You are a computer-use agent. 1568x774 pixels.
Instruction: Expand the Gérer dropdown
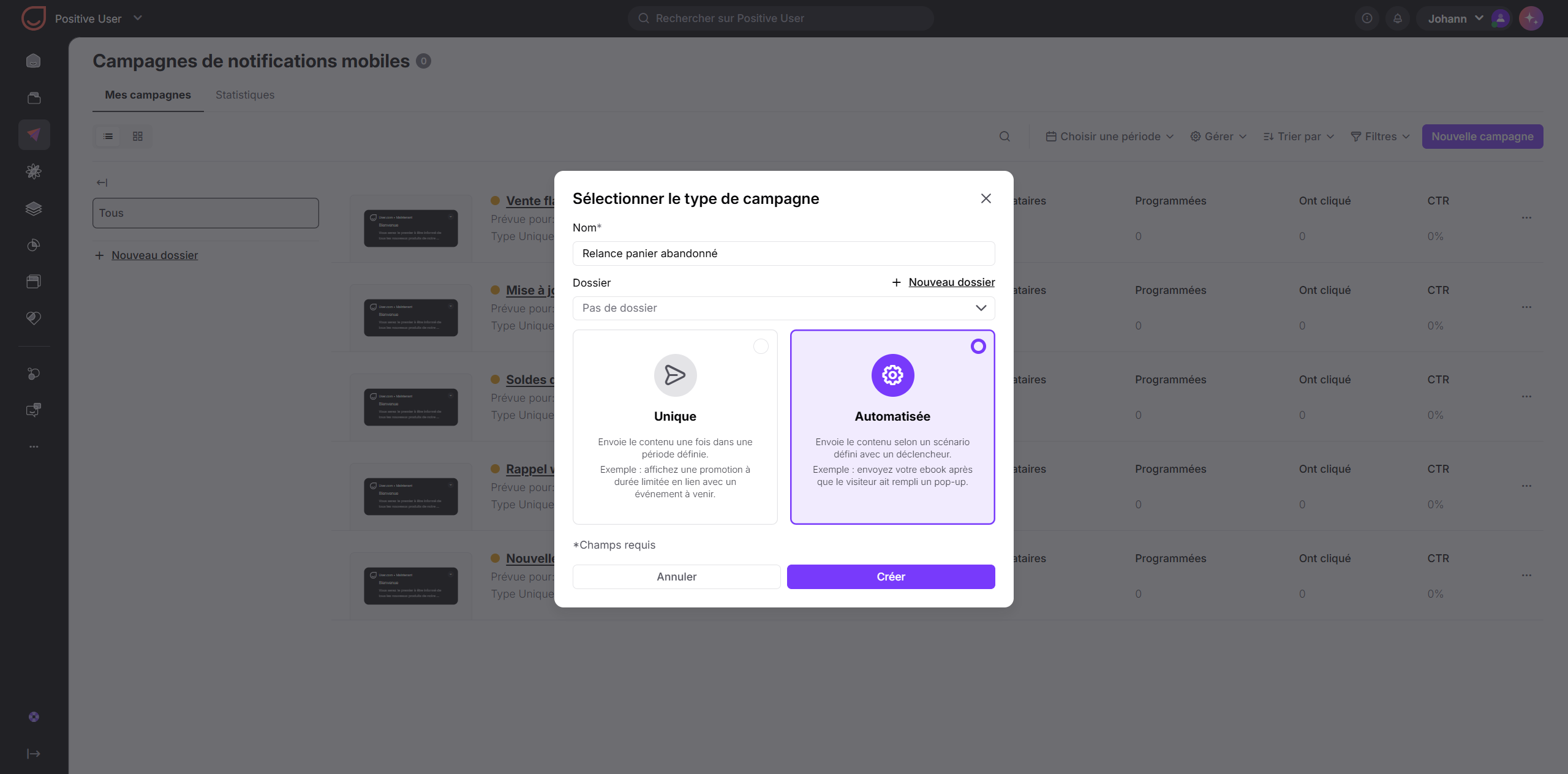coord(1218,137)
